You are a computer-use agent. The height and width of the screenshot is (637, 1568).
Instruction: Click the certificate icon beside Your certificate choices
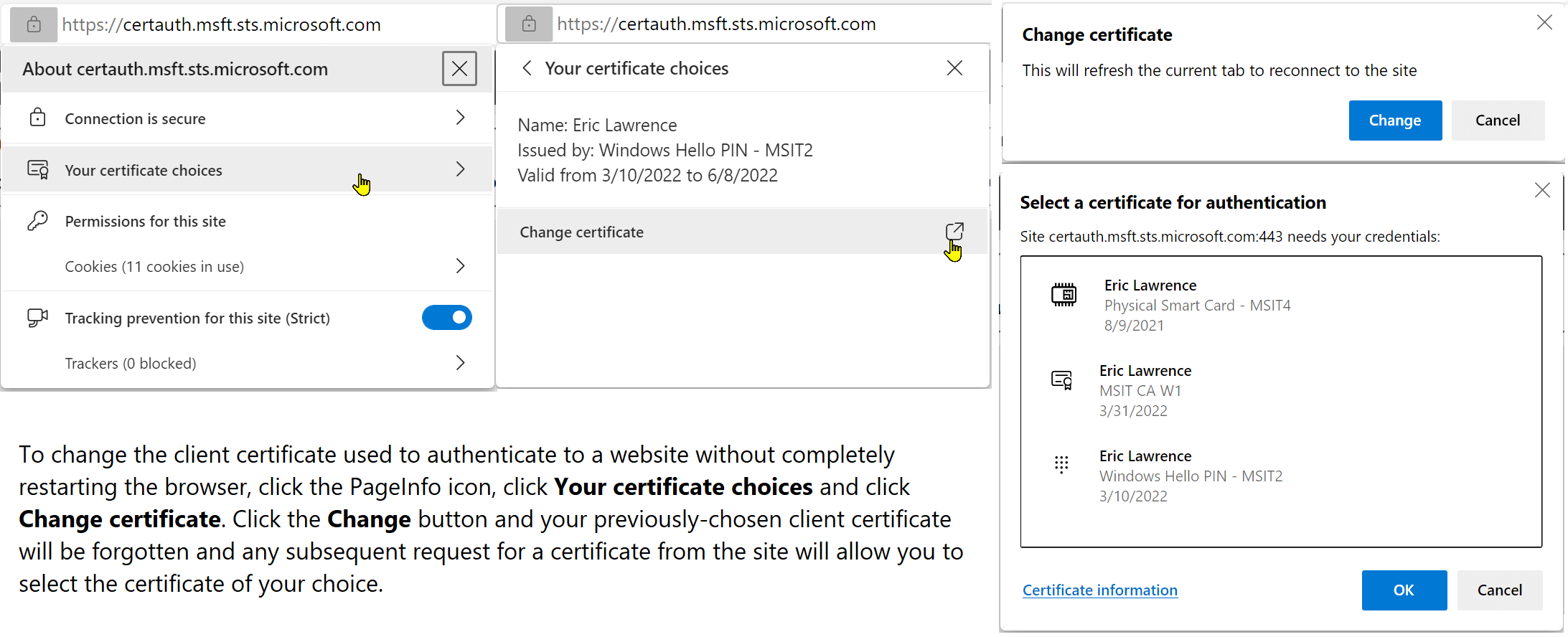pos(38,169)
